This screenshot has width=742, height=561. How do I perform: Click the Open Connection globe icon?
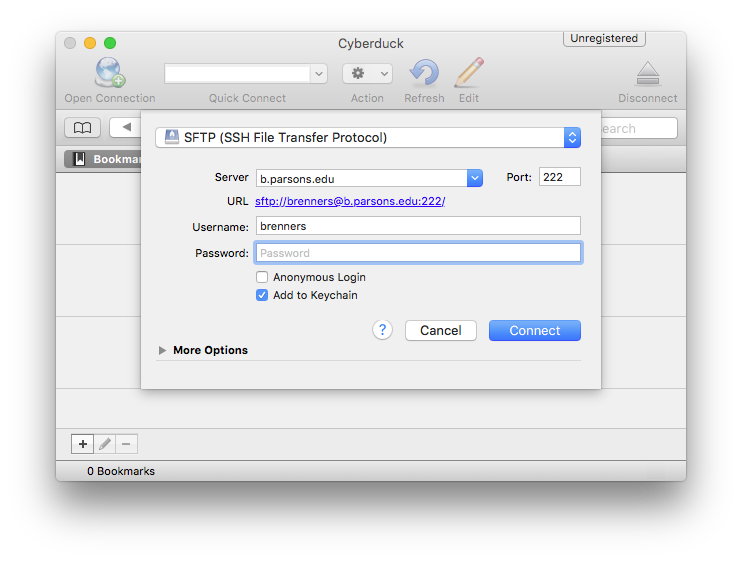click(x=110, y=72)
